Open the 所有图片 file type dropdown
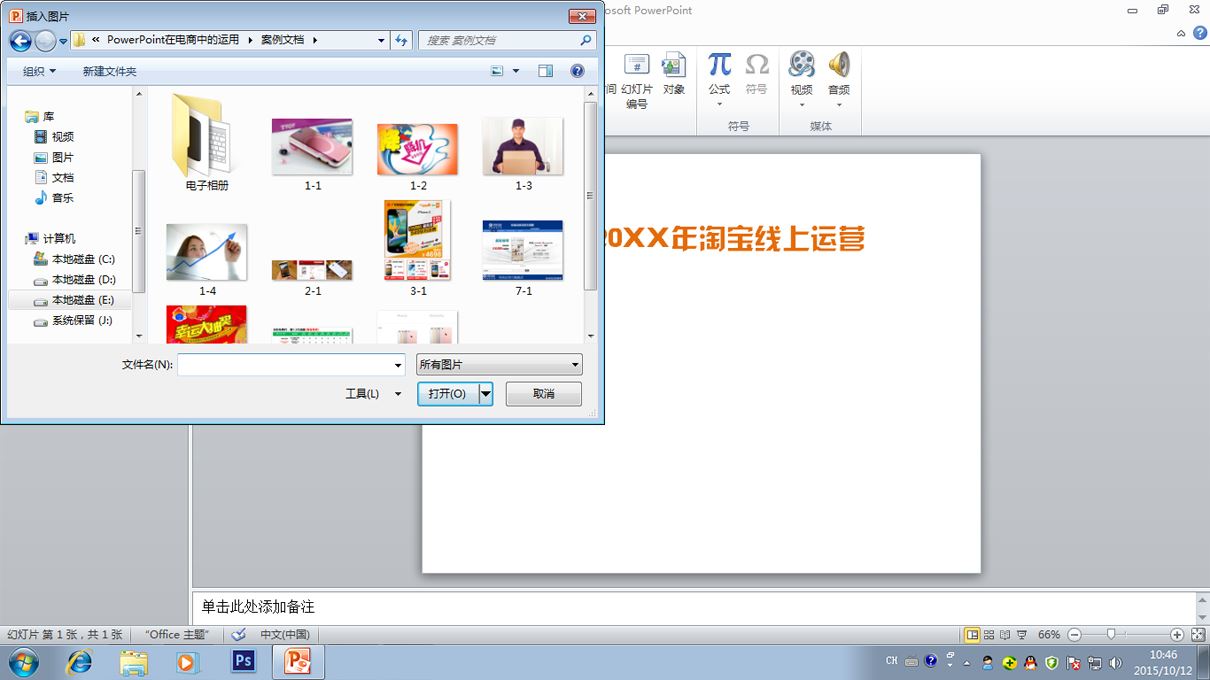 [x=499, y=365]
